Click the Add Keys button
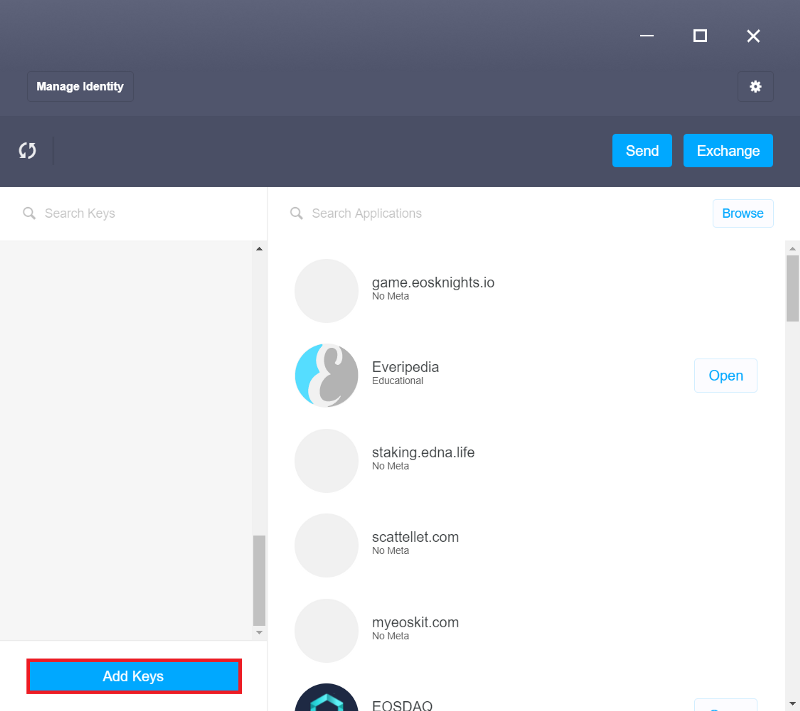 coord(134,676)
